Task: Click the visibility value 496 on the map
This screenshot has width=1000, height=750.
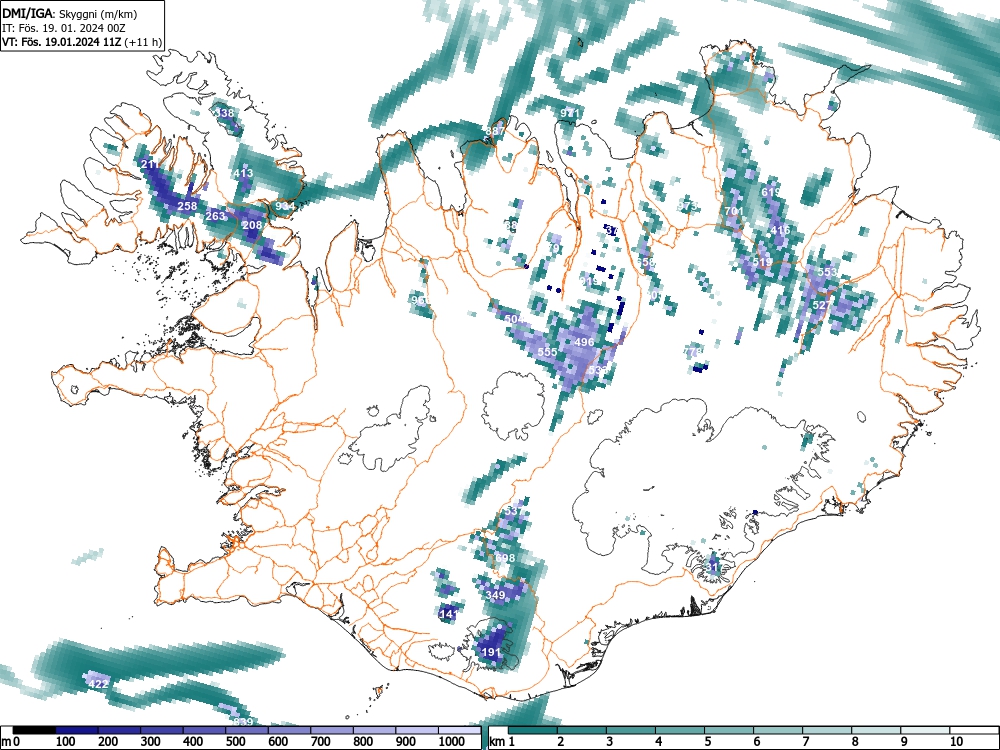Action: [x=584, y=342]
